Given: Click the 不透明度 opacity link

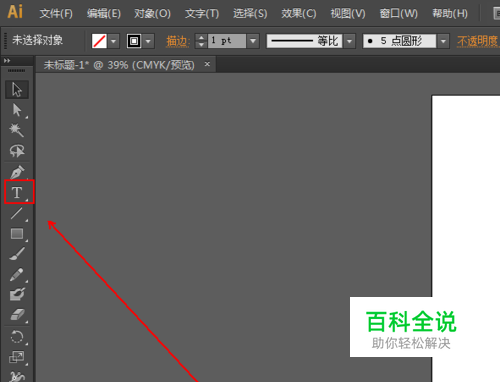Looking at the screenshot, I should [x=478, y=41].
